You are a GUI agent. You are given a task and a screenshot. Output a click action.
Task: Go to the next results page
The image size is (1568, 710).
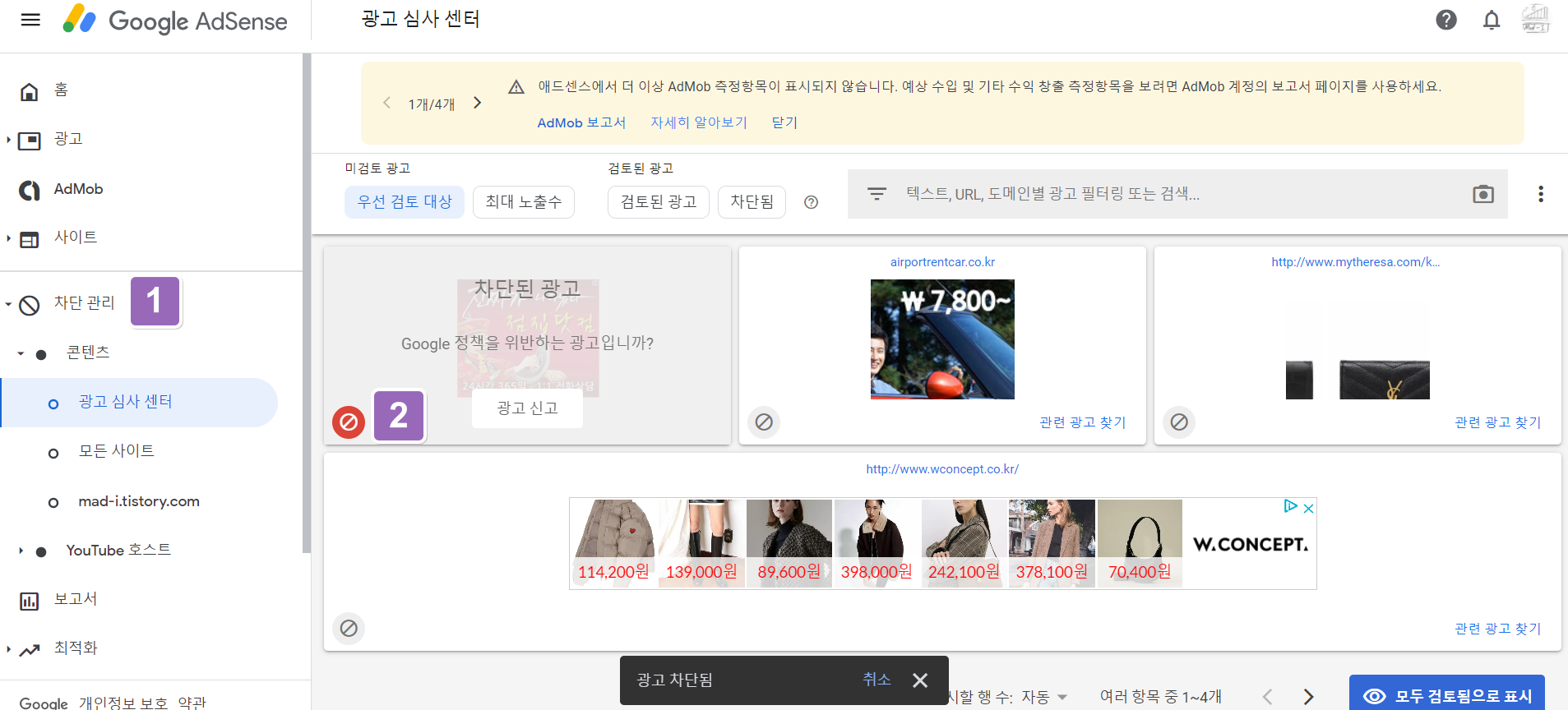point(1308,697)
